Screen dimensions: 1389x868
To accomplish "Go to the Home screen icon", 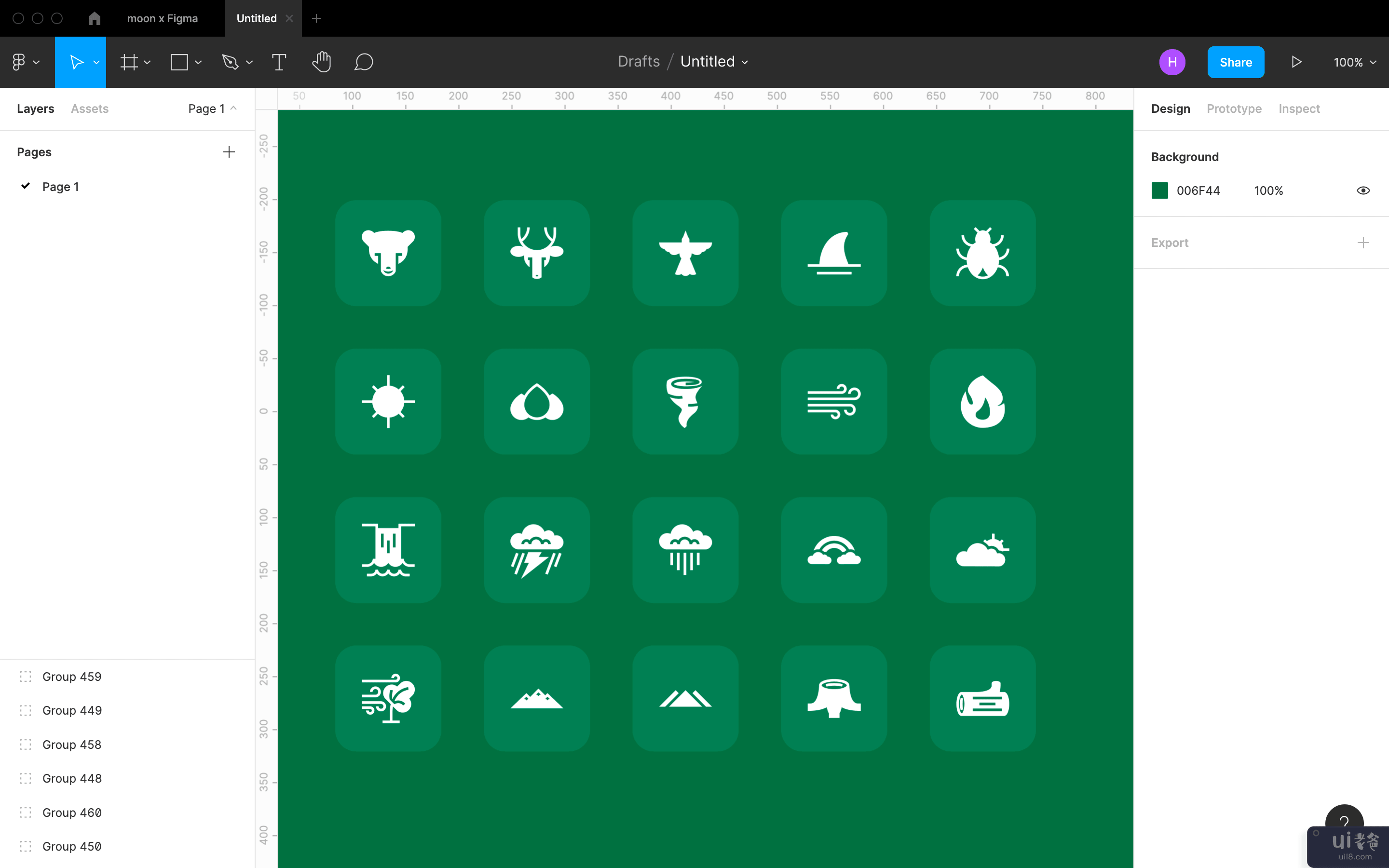I will click(x=95, y=18).
